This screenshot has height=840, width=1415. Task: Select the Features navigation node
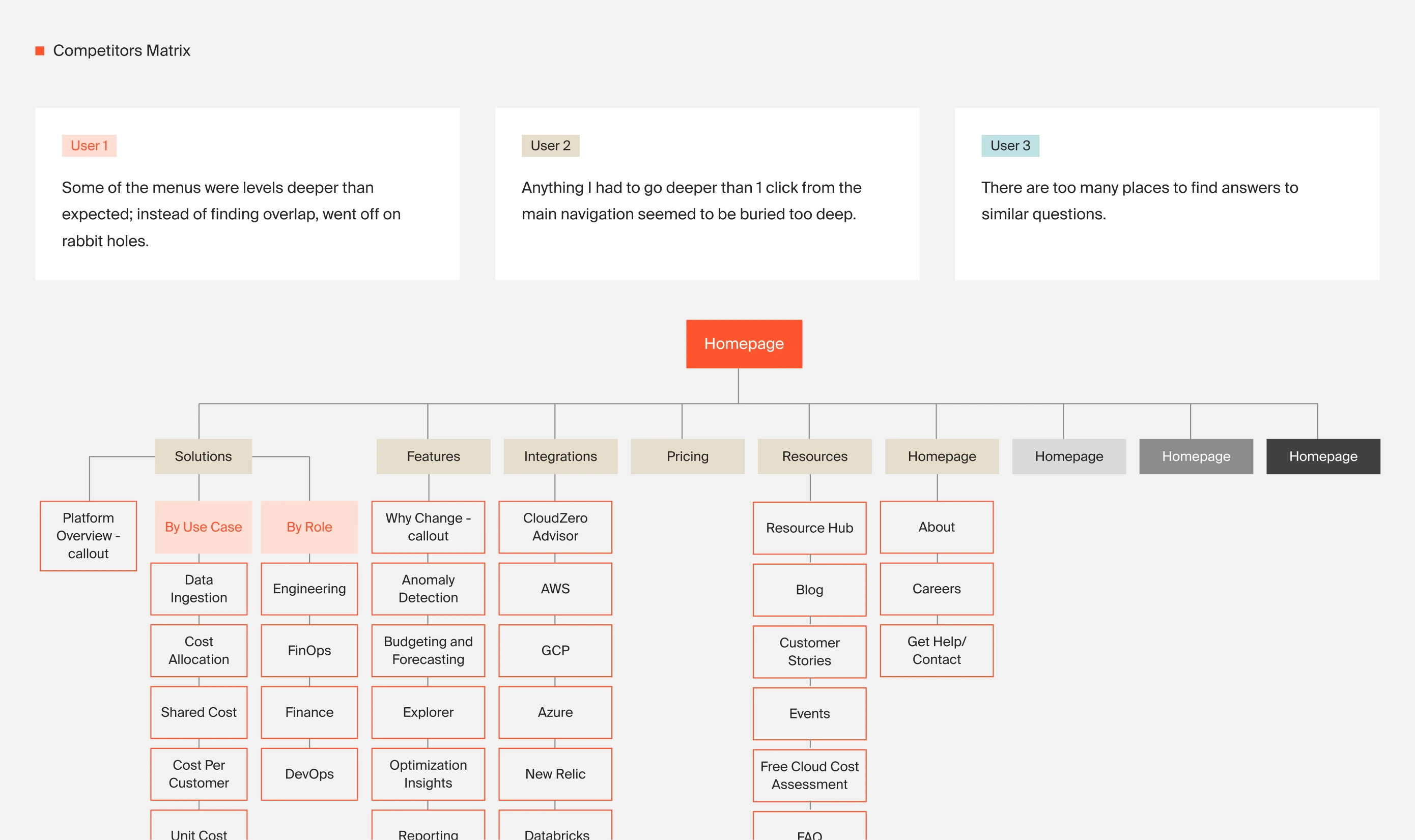point(433,456)
